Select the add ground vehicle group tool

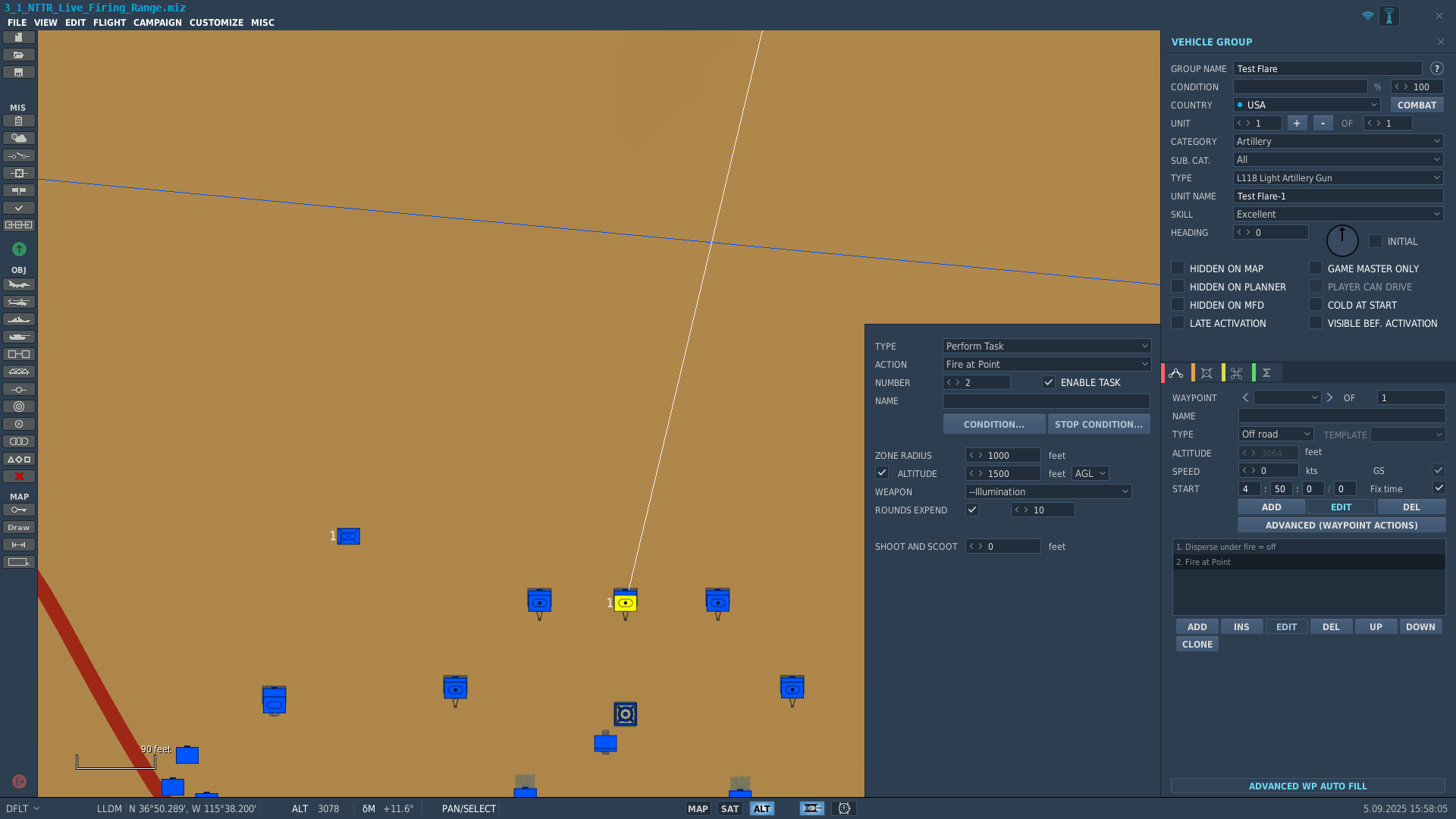pos(19,337)
